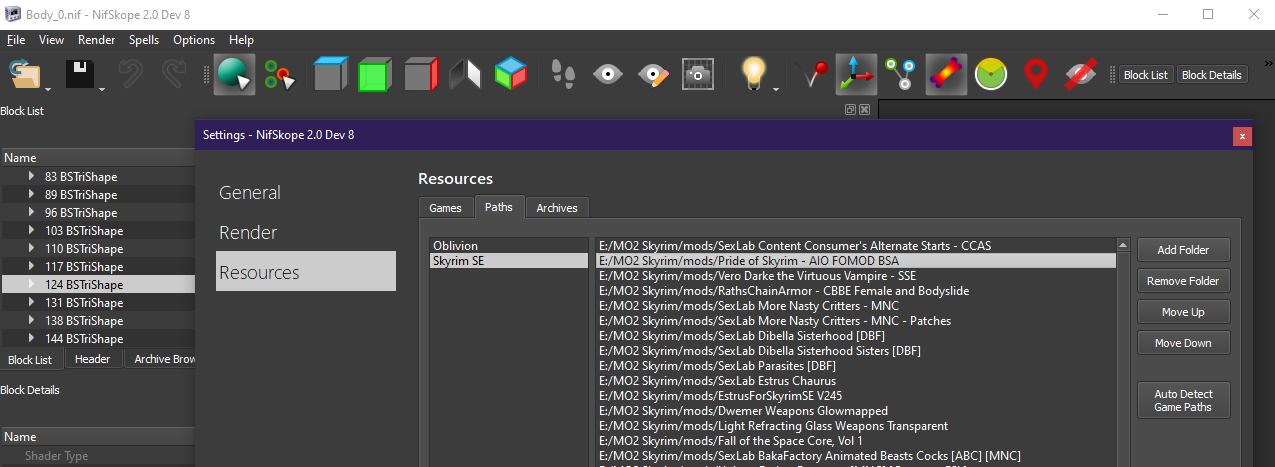Click the footsteps walk view icon
The image size is (1275, 467).
[x=563, y=75]
